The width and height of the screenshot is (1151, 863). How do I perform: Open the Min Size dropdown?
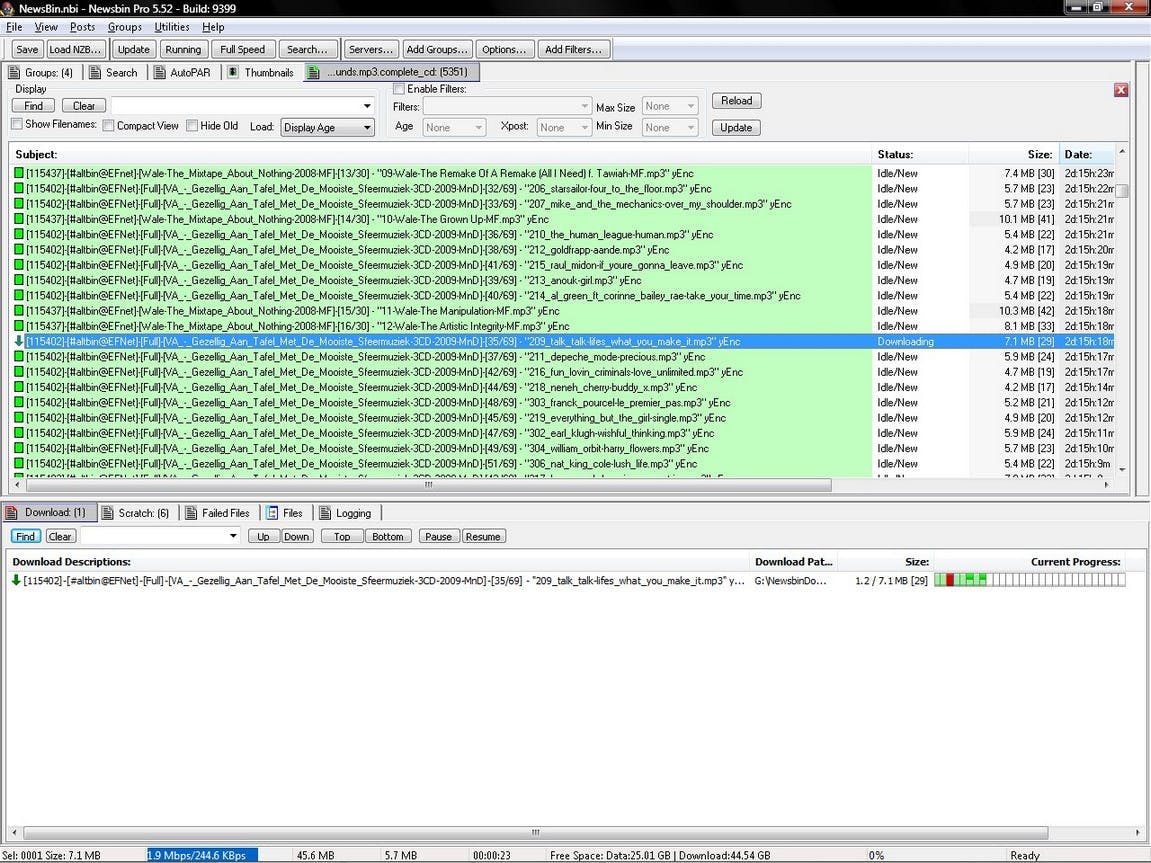(691, 128)
